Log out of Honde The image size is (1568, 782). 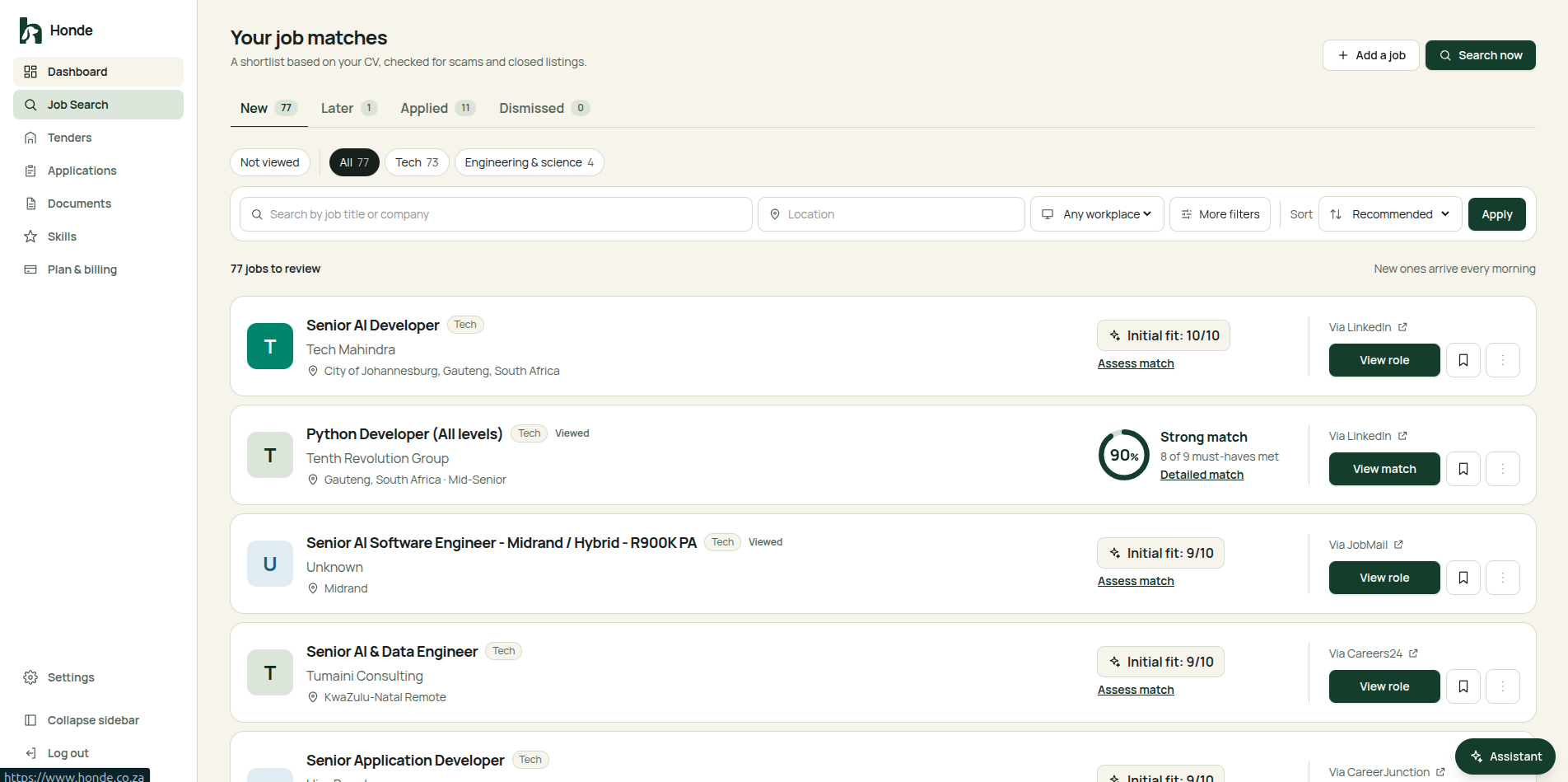(x=98, y=753)
